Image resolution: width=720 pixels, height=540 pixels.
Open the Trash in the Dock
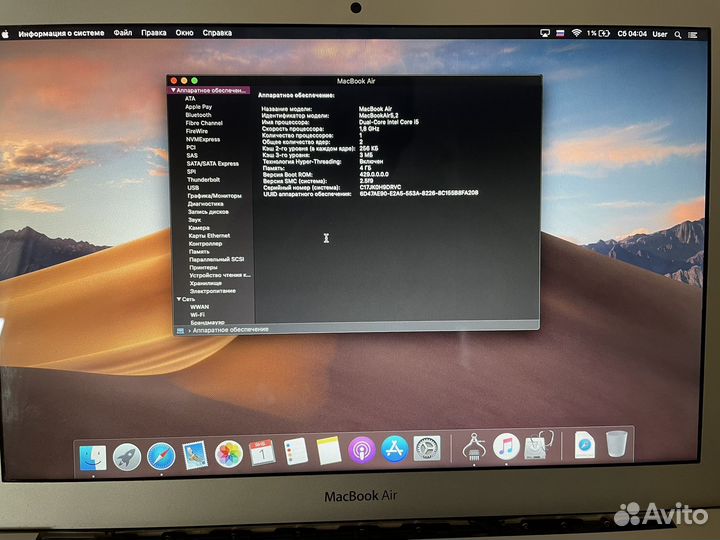(x=616, y=443)
